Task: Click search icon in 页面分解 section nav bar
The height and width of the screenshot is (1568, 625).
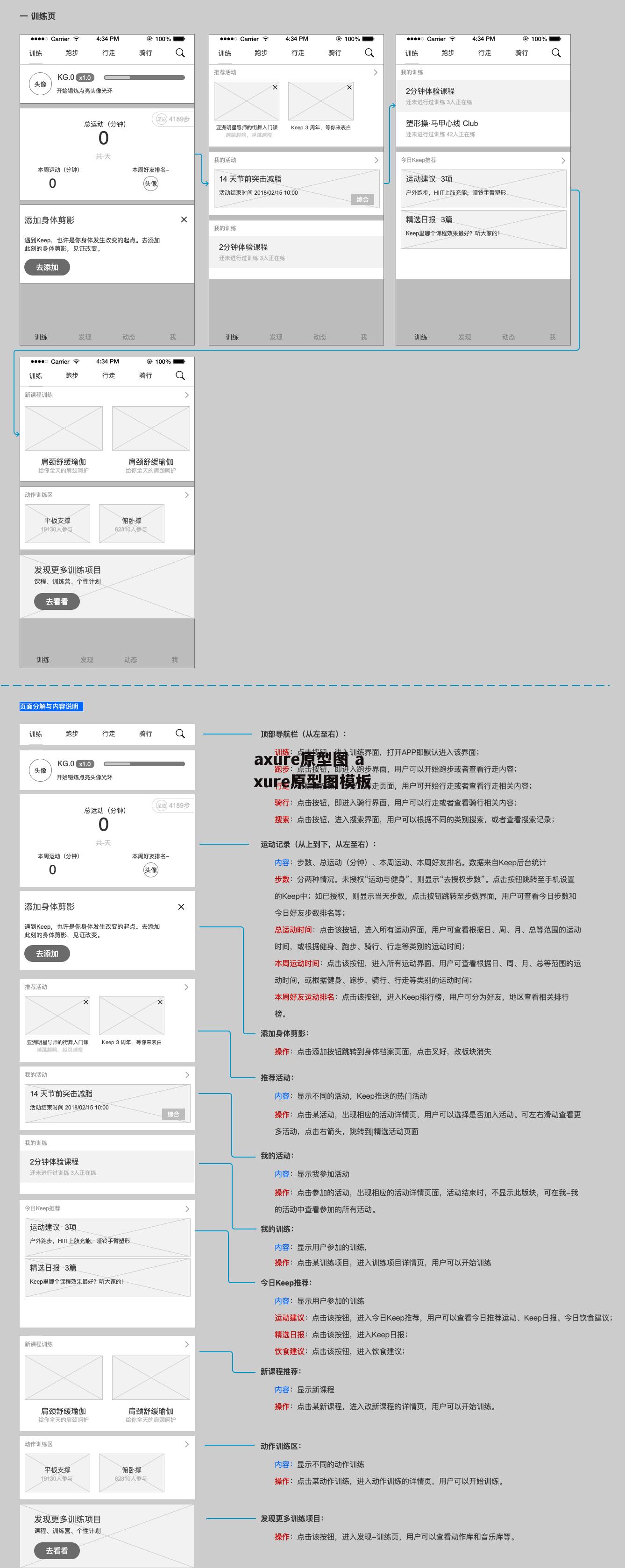Action: (180, 734)
